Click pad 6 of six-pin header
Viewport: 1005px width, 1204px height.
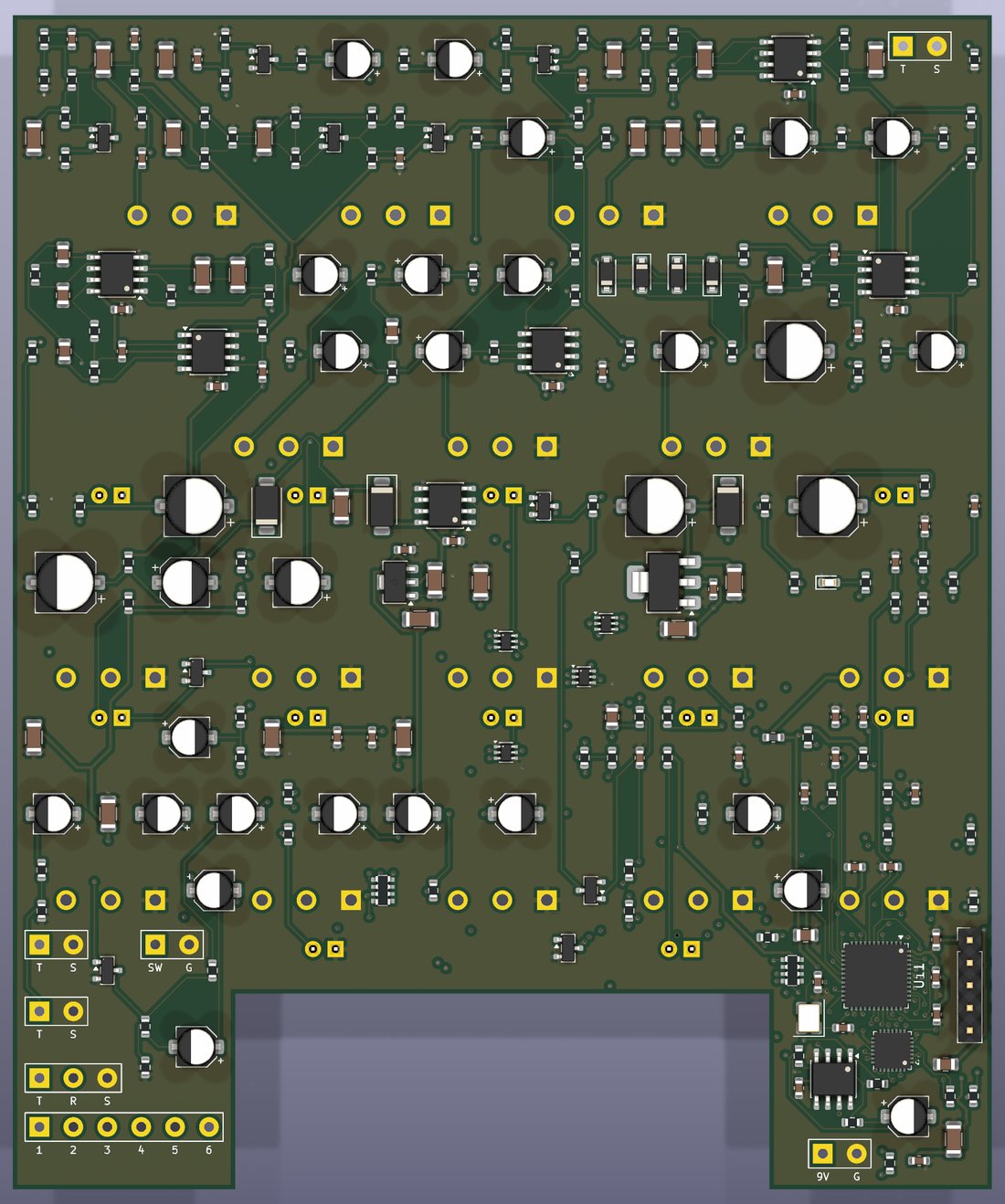click(208, 1127)
